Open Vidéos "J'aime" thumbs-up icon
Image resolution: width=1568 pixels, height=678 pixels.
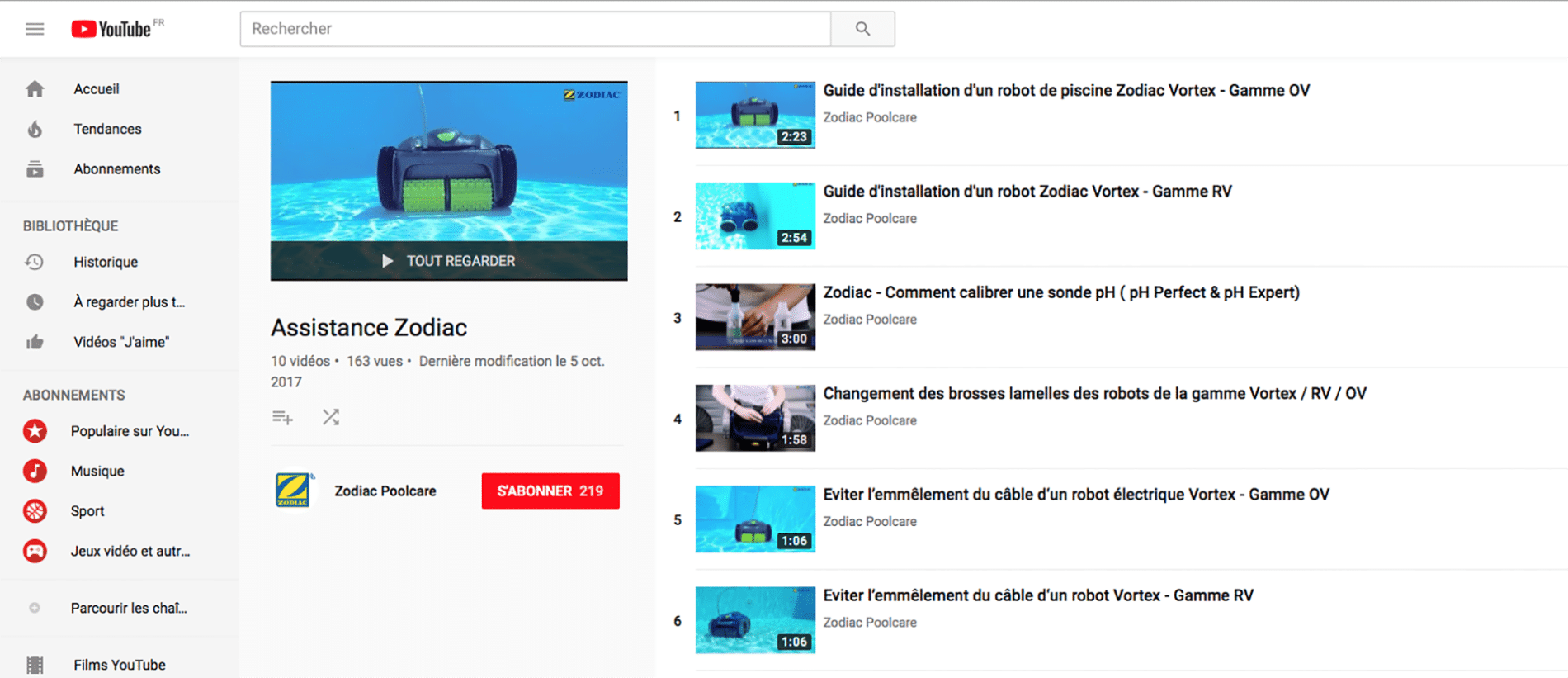point(35,342)
